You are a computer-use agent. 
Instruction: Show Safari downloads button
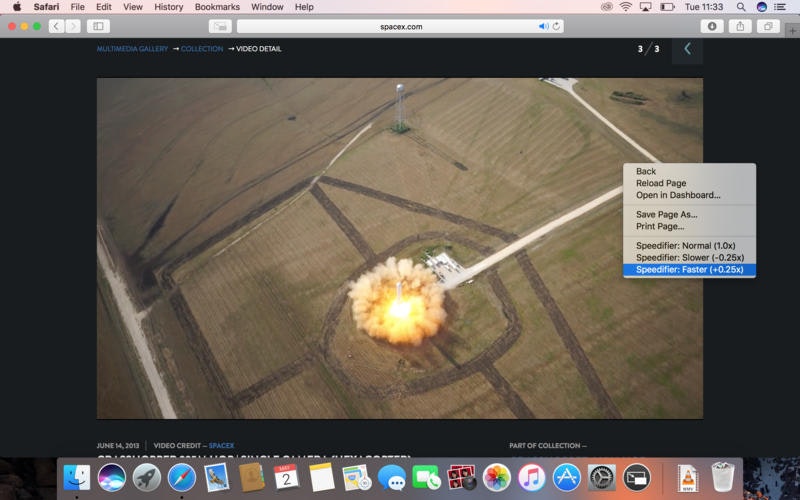[x=712, y=26]
